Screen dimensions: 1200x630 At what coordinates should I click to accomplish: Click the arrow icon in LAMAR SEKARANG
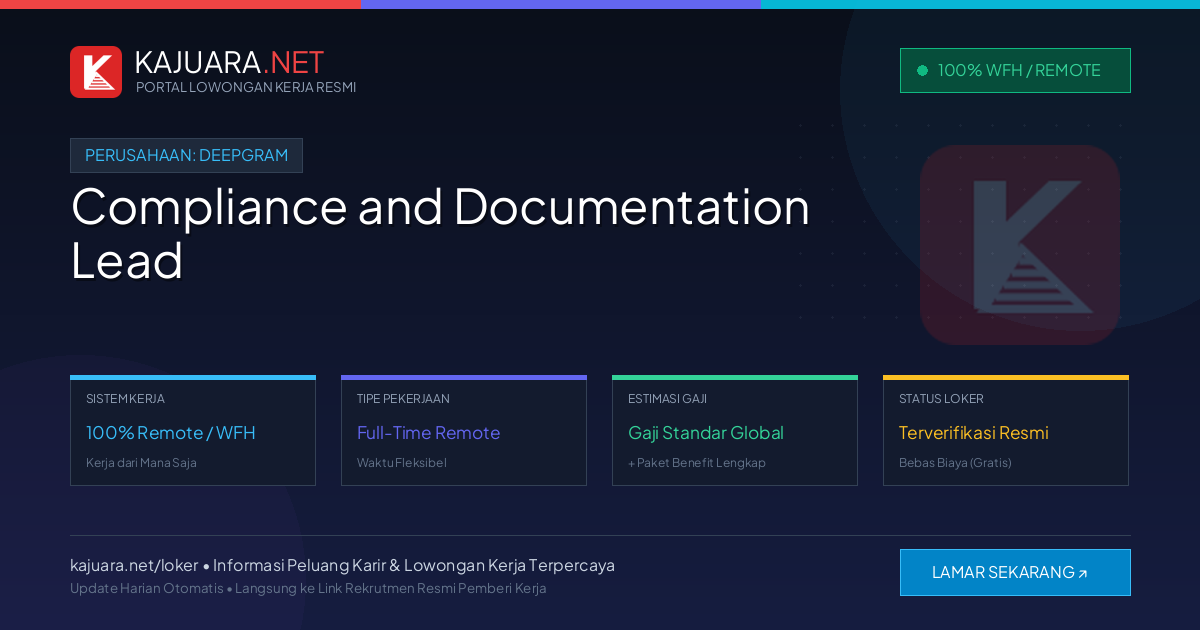click(1082, 574)
